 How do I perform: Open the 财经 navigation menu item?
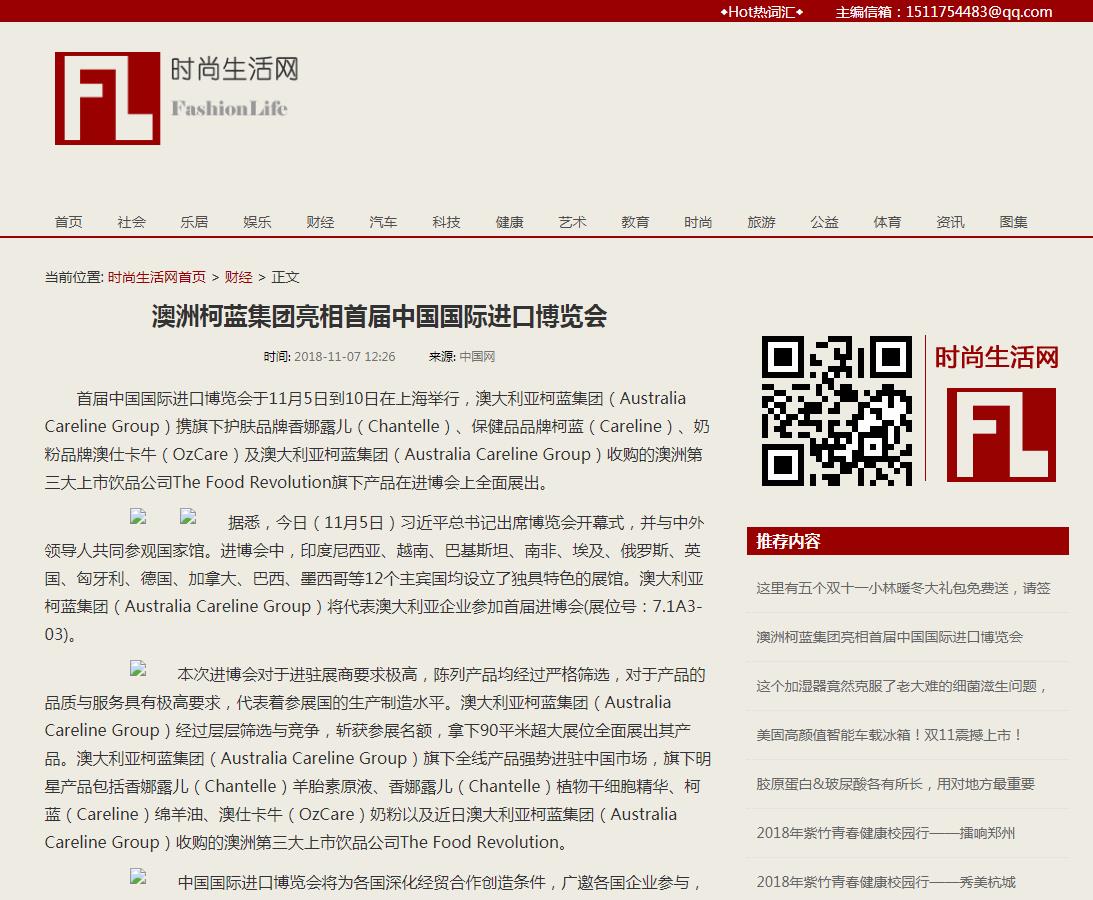point(321,222)
